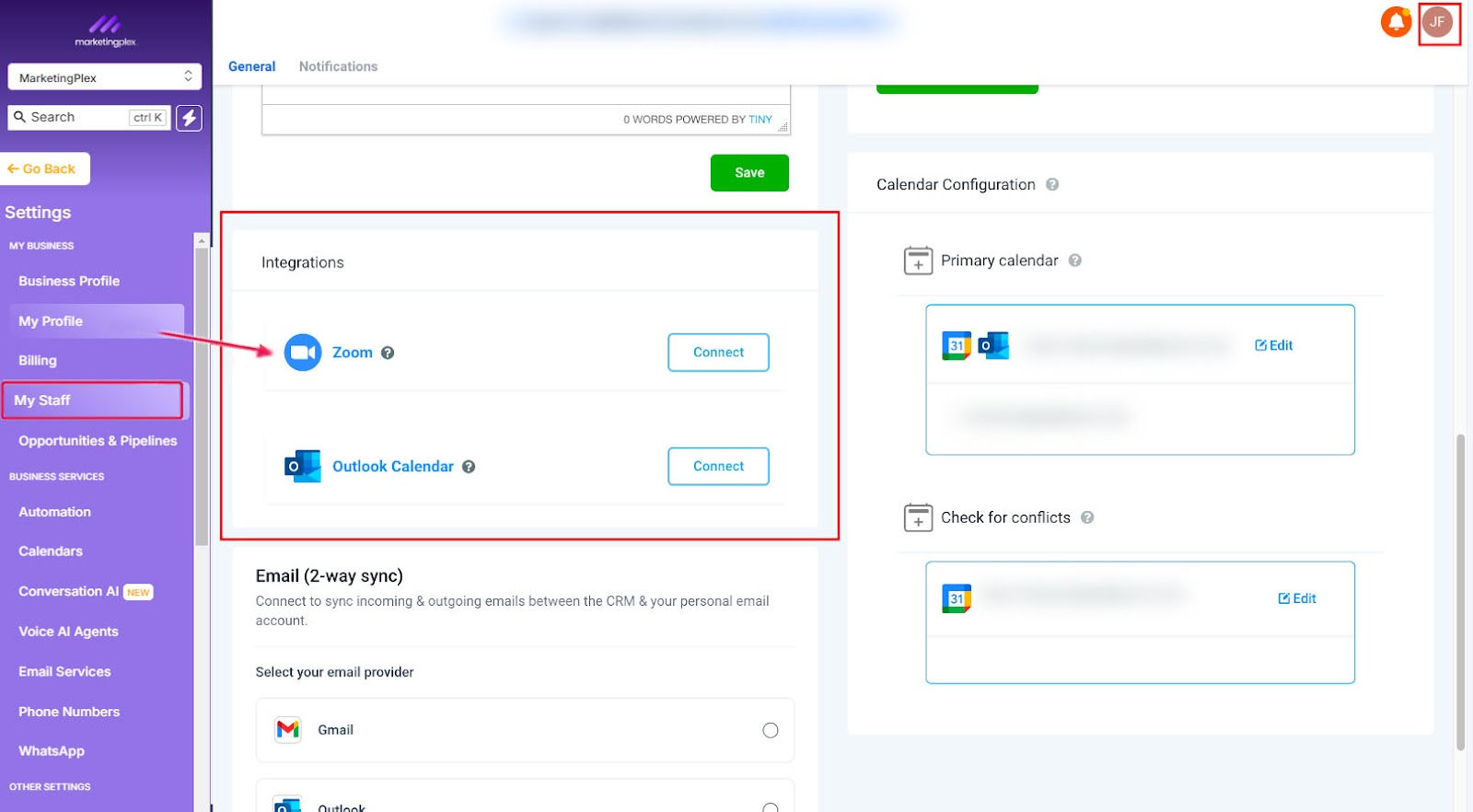Open Opportunities & Pipelines settings
The width and height of the screenshot is (1473, 812).
(98, 441)
